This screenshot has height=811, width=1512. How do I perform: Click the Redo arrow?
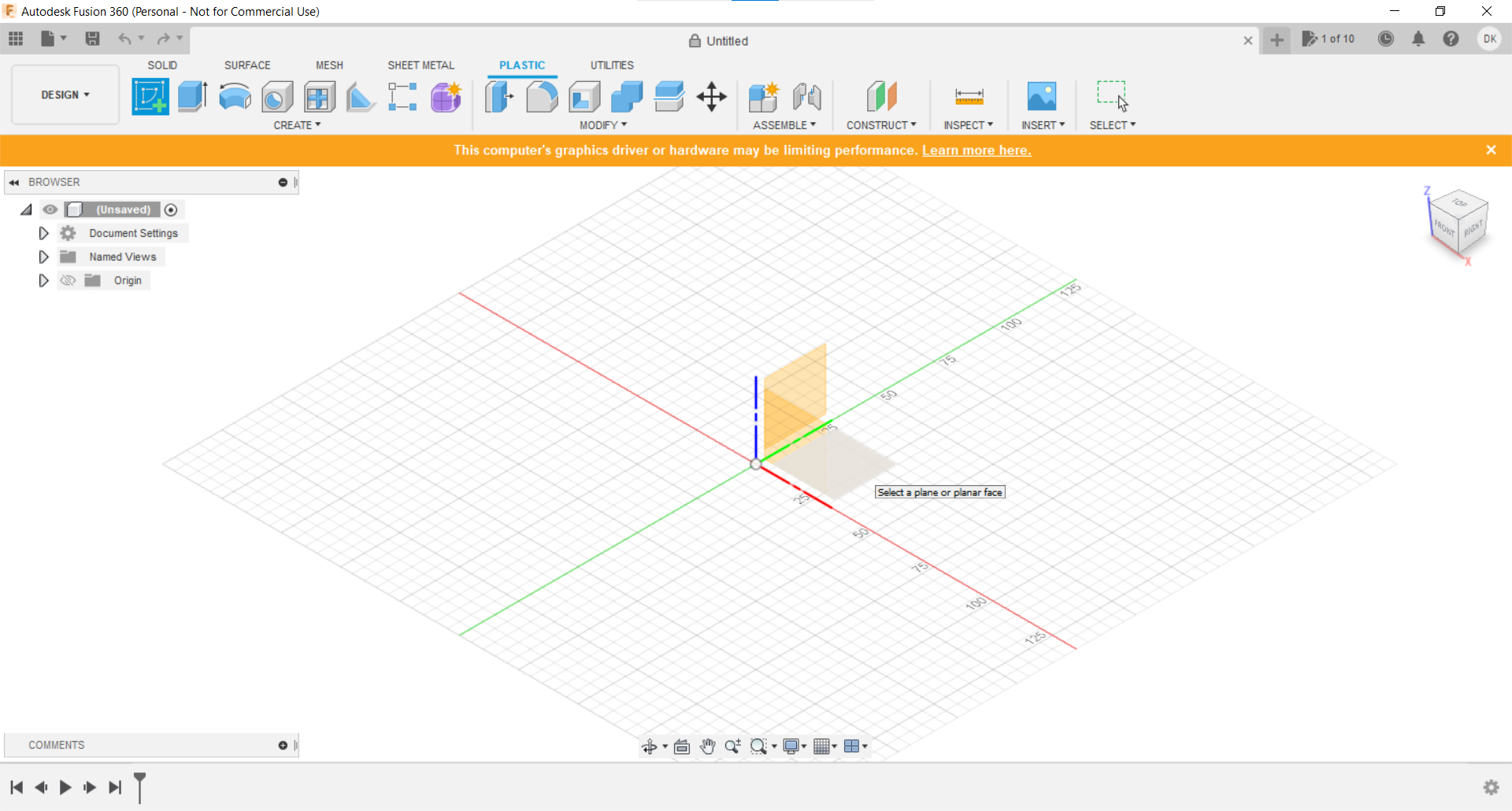click(163, 39)
